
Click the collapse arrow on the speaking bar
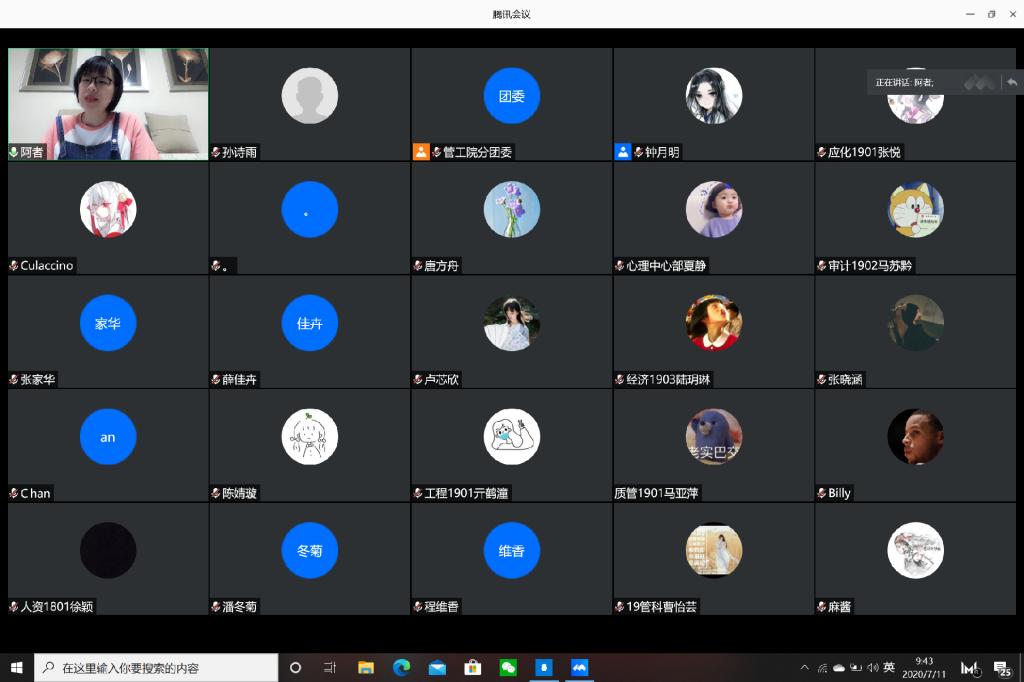click(1012, 82)
